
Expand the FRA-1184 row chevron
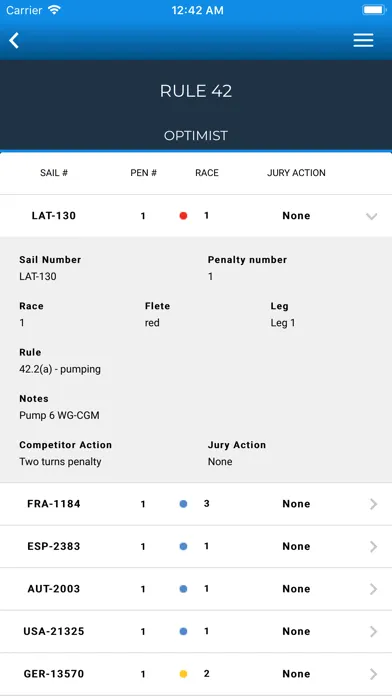(x=373, y=504)
